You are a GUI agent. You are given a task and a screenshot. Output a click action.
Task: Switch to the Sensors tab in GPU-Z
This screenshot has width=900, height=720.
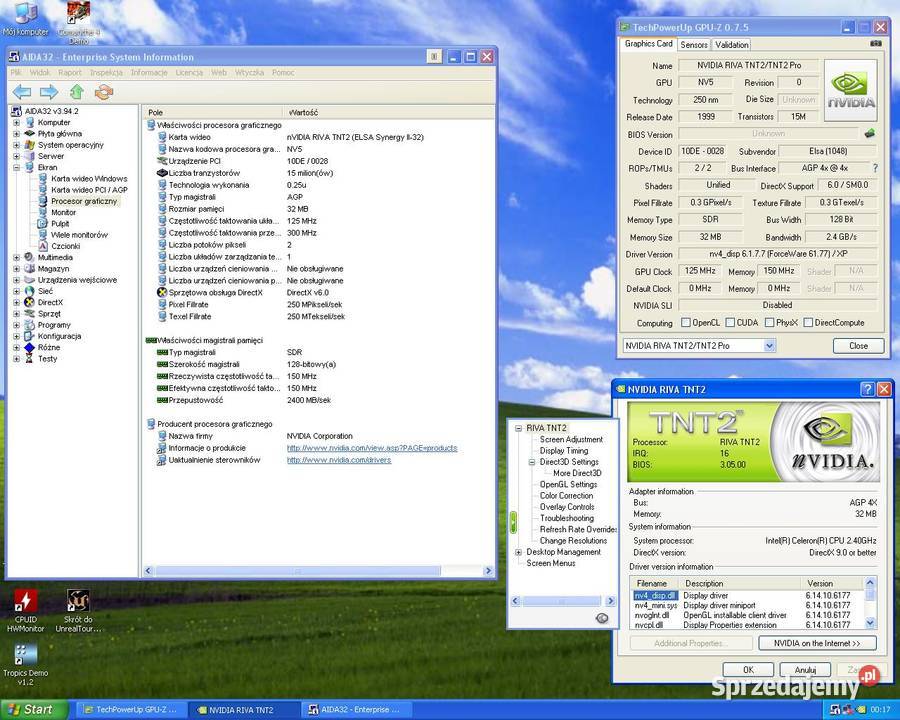point(693,45)
